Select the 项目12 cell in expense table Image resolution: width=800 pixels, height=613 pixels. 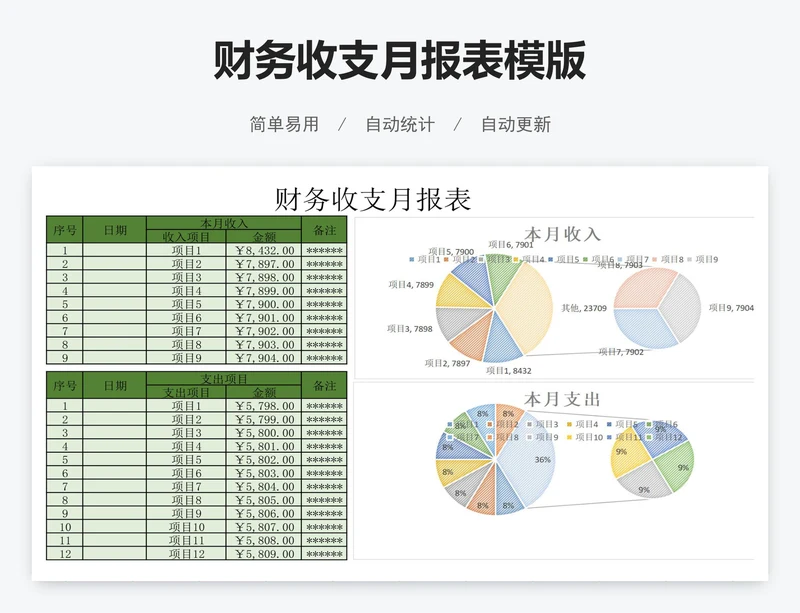(186, 554)
